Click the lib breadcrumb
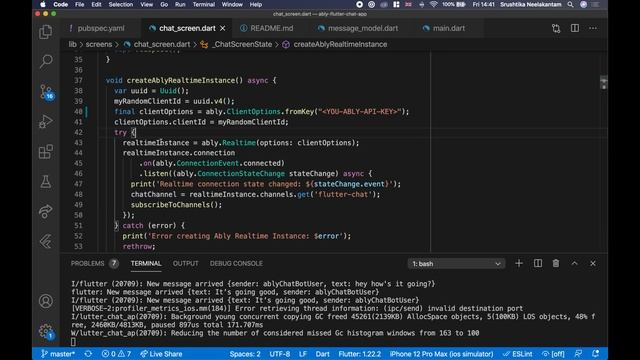This screenshot has height=360, width=640. 72,44
